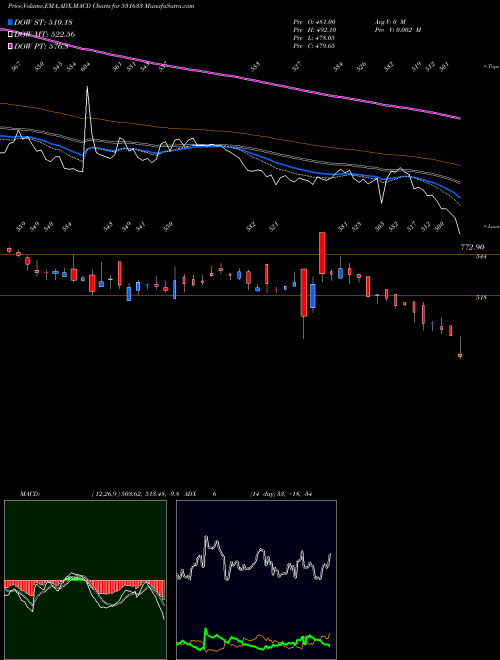Image resolution: width=500 pixels, height=660 pixels.
Task: Click the 518 support level label
Action: [x=481, y=298]
